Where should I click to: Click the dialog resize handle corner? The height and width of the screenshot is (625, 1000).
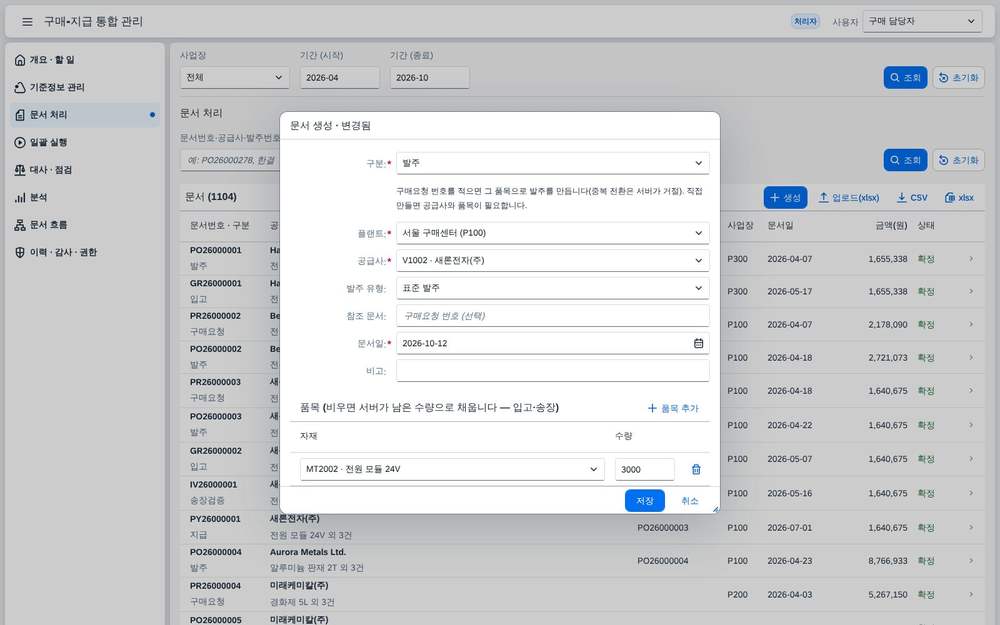pyautogui.click(x=715, y=509)
